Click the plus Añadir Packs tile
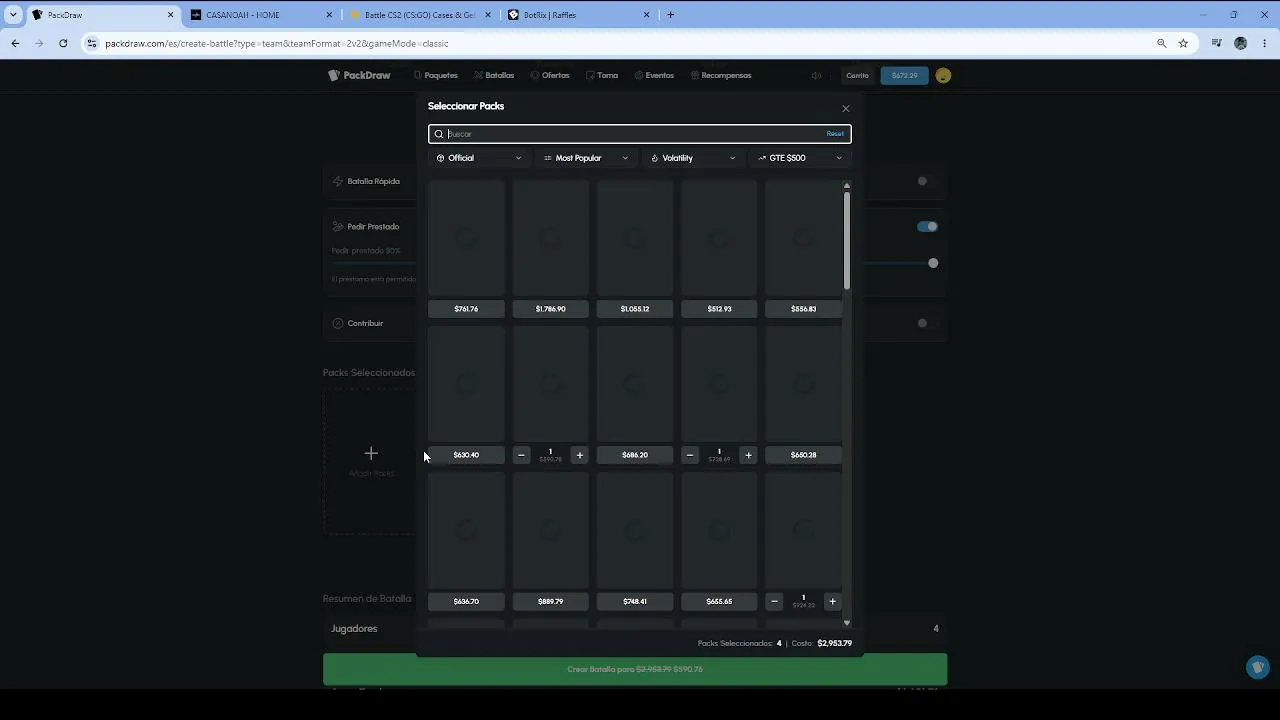The image size is (1280, 720). [x=371, y=461]
